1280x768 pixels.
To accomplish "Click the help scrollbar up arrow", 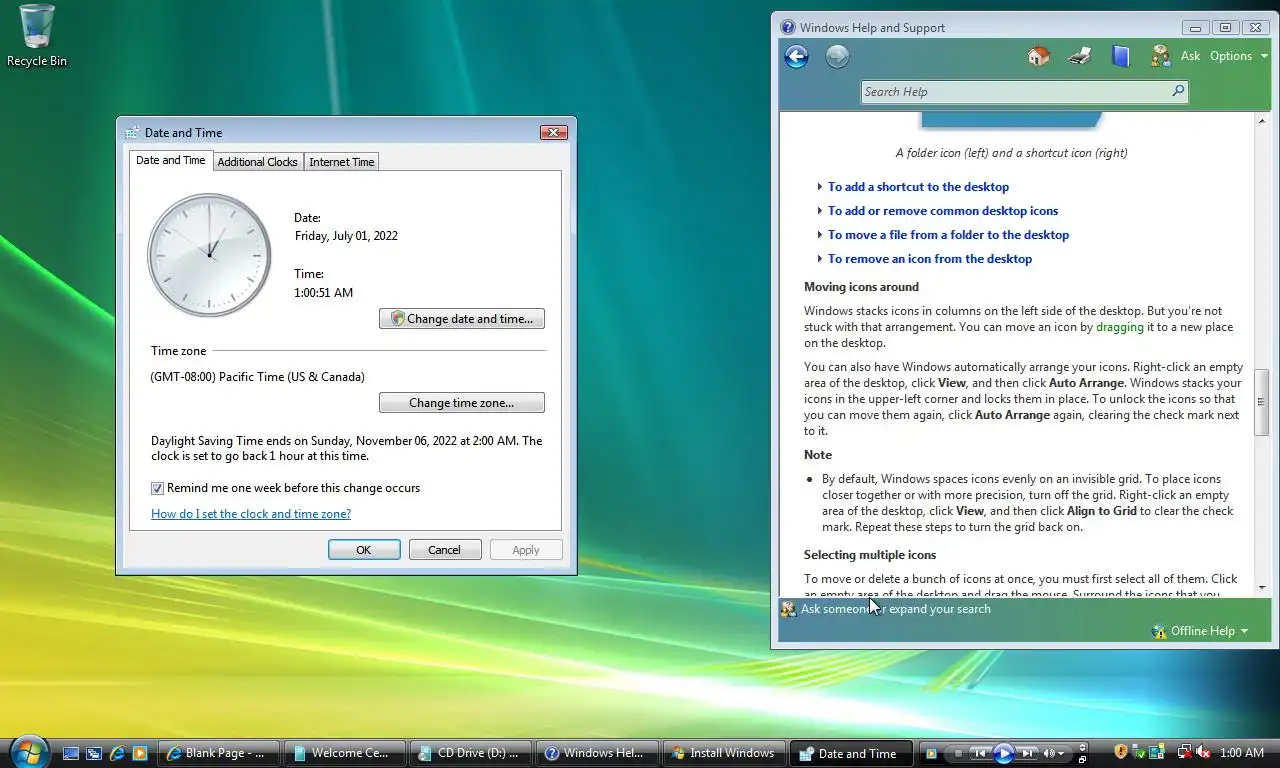I will click(1261, 120).
